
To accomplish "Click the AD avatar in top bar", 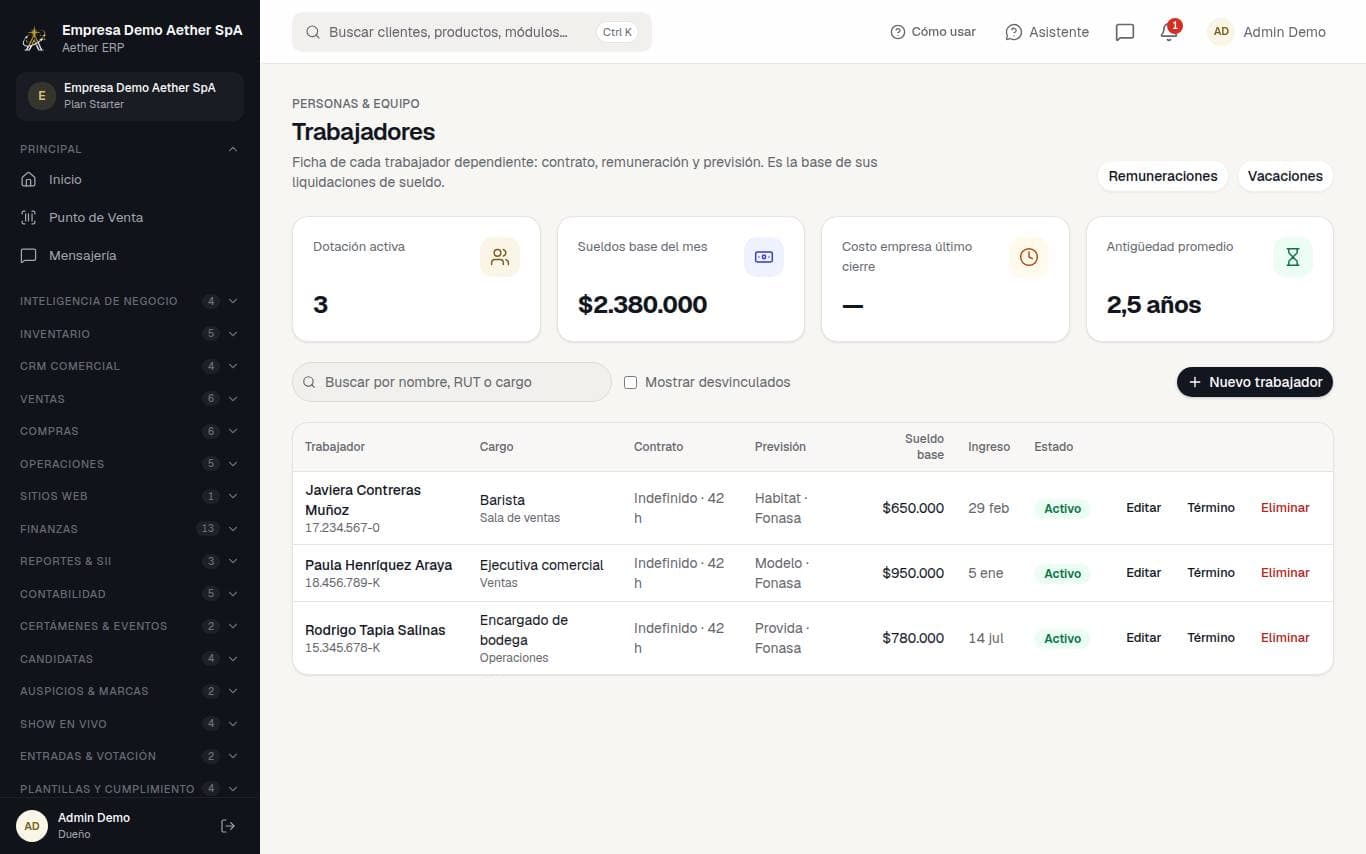I will point(1221,32).
